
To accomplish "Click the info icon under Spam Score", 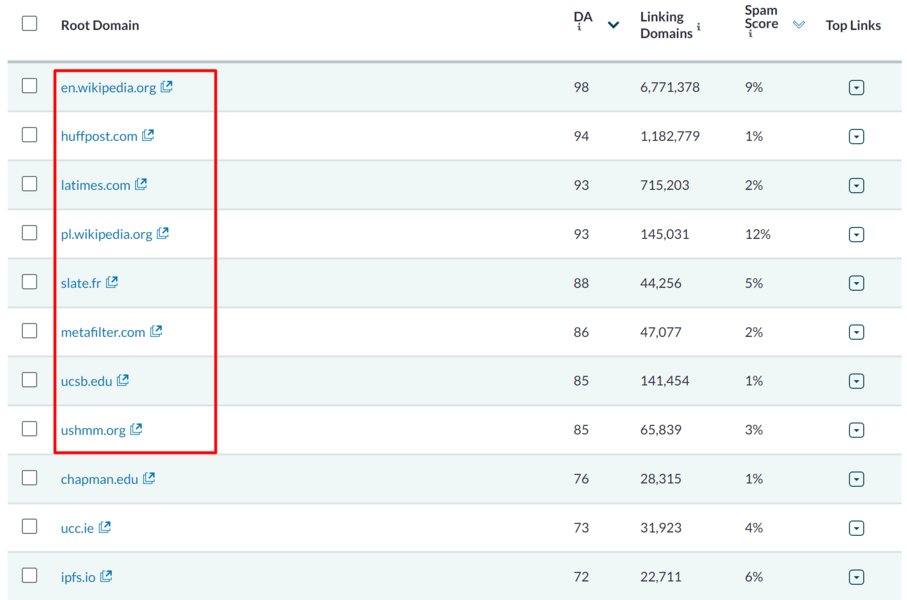I will click(750, 34).
